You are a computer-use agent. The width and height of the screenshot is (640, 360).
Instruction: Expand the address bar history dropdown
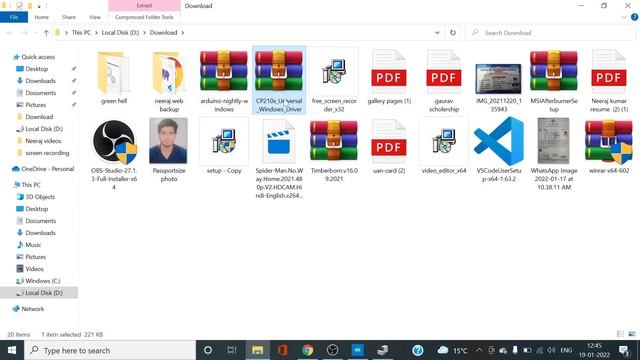tap(437, 33)
